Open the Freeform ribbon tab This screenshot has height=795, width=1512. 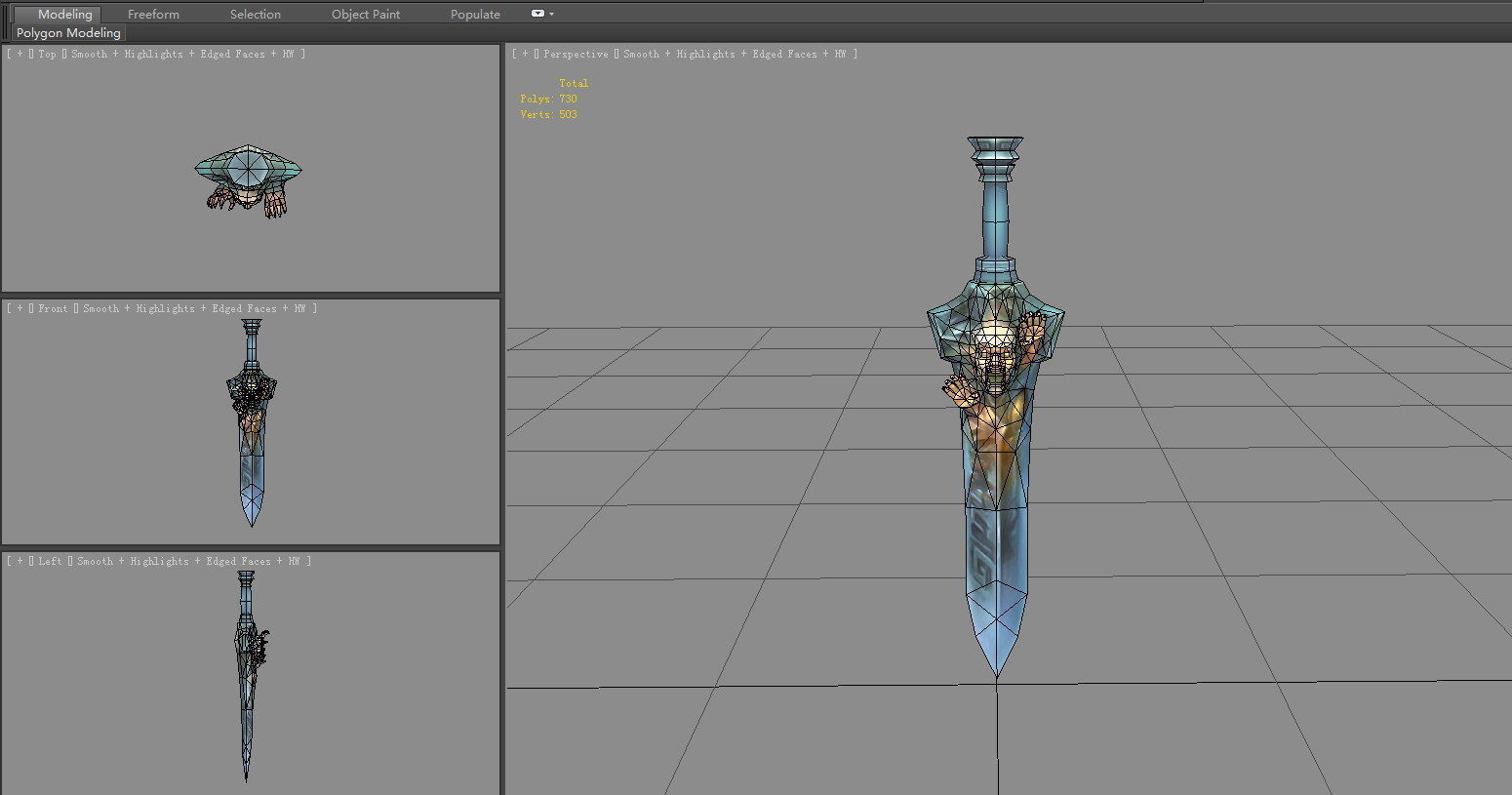[153, 14]
